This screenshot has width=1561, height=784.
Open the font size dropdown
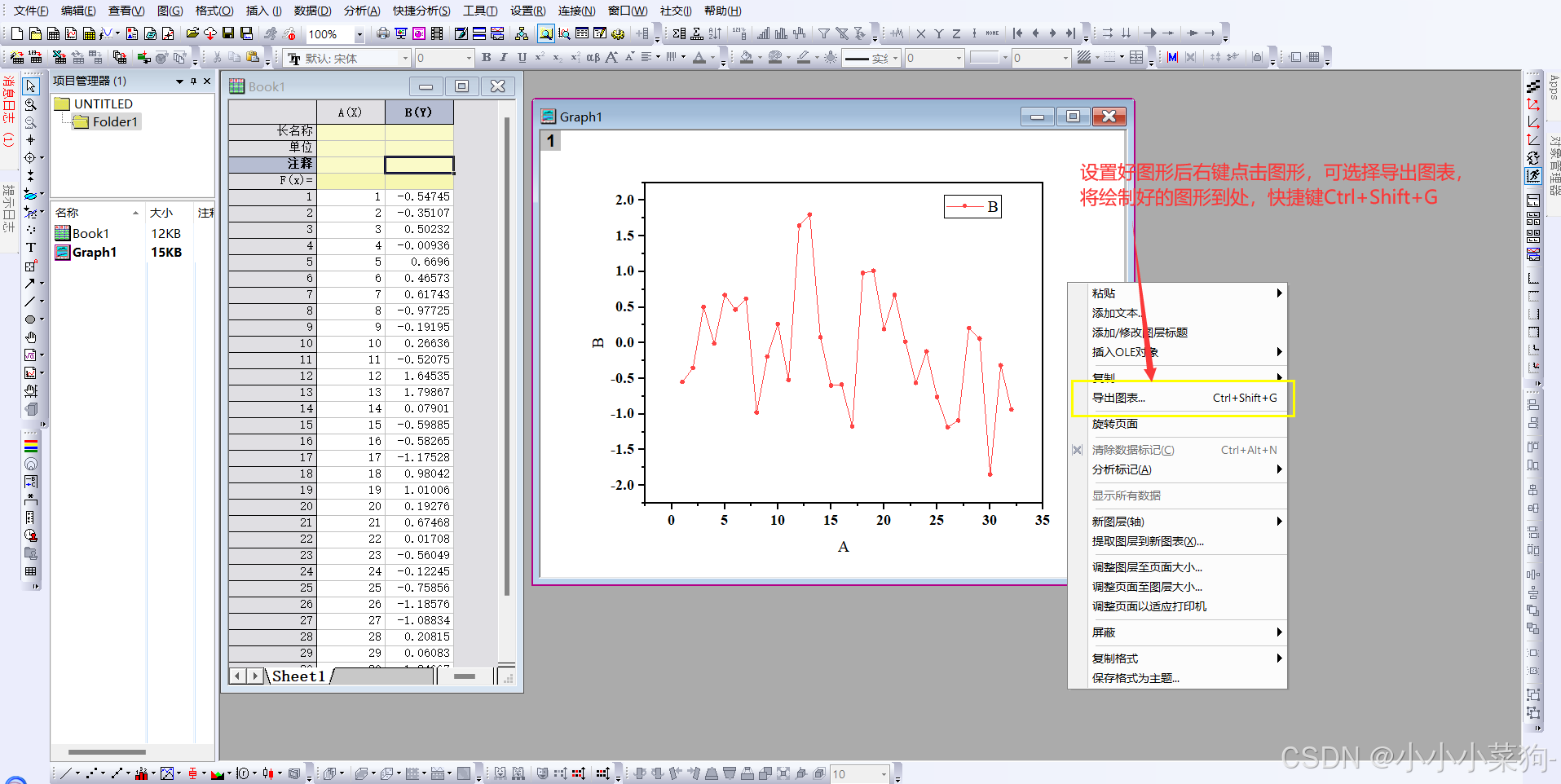pos(469,58)
